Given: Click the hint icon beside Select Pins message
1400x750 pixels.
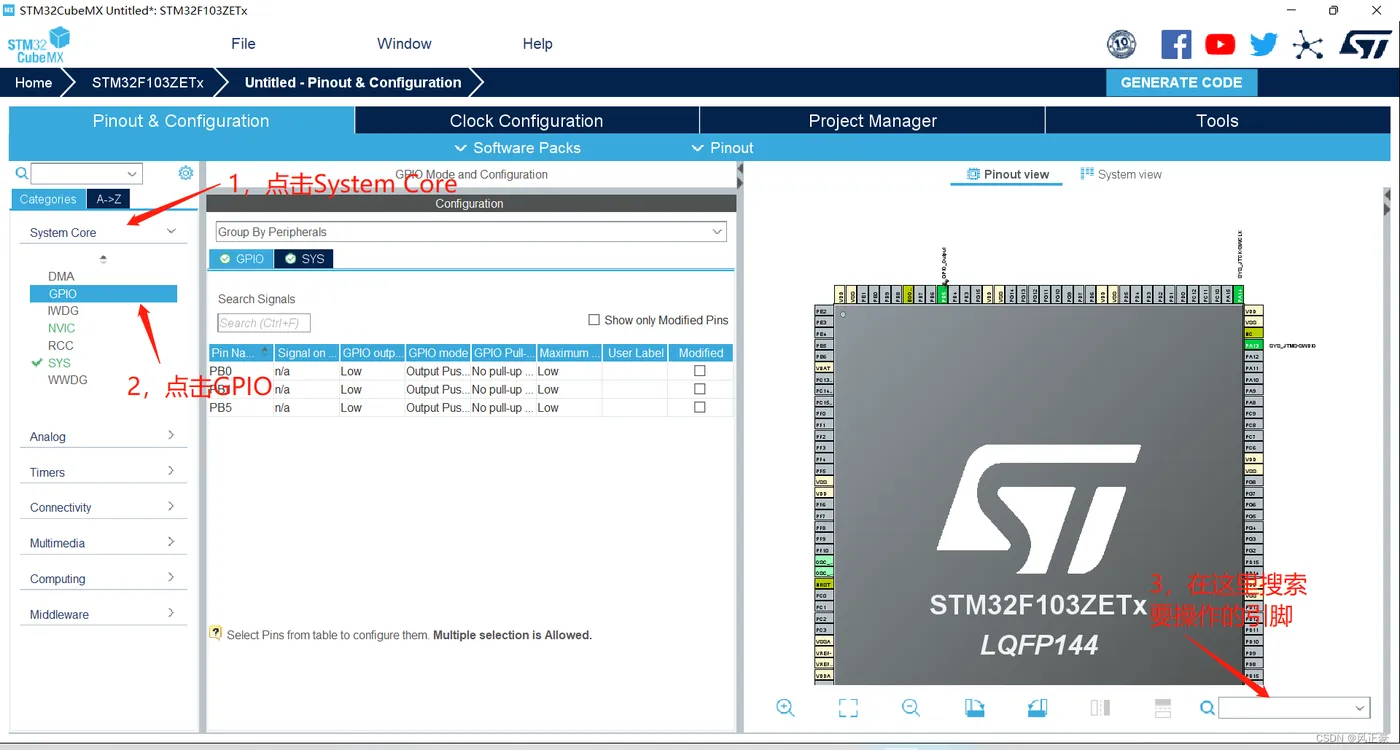Looking at the screenshot, I should [215, 633].
